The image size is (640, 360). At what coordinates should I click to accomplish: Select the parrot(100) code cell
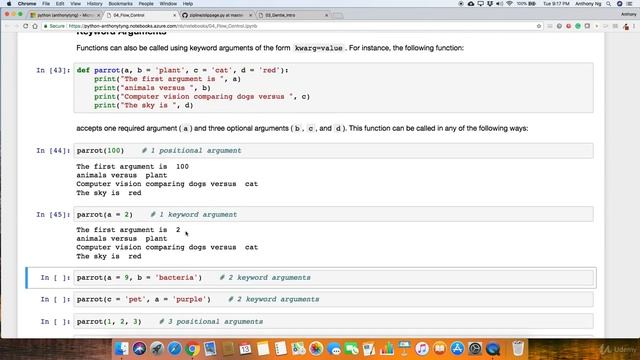click(x=333, y=151)
